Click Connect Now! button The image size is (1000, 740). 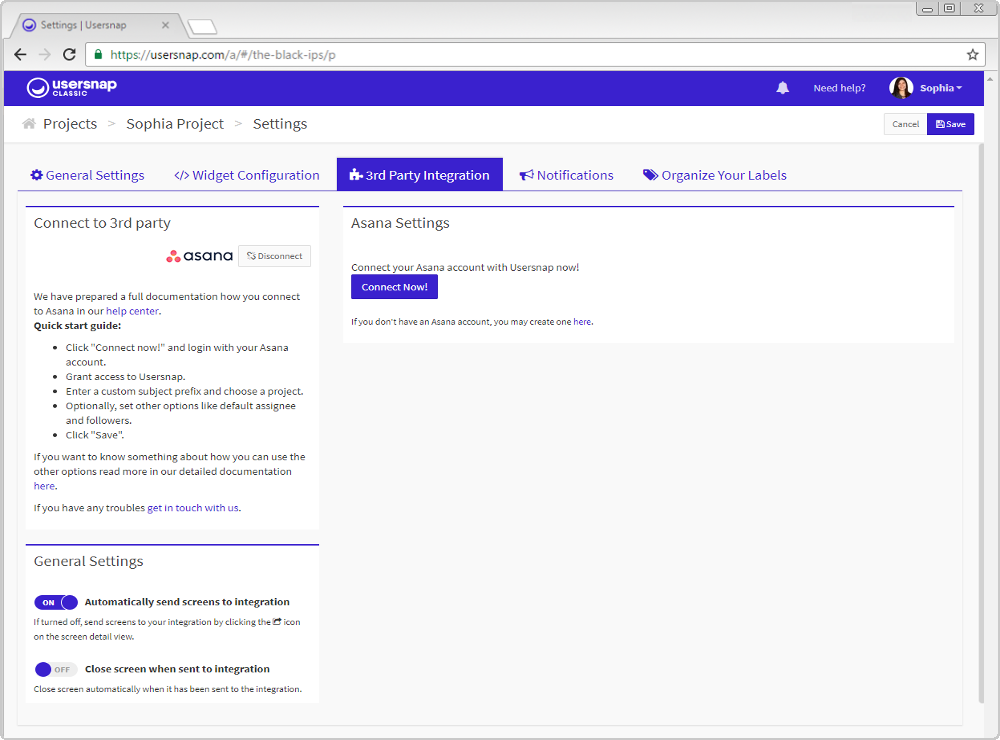394,287
